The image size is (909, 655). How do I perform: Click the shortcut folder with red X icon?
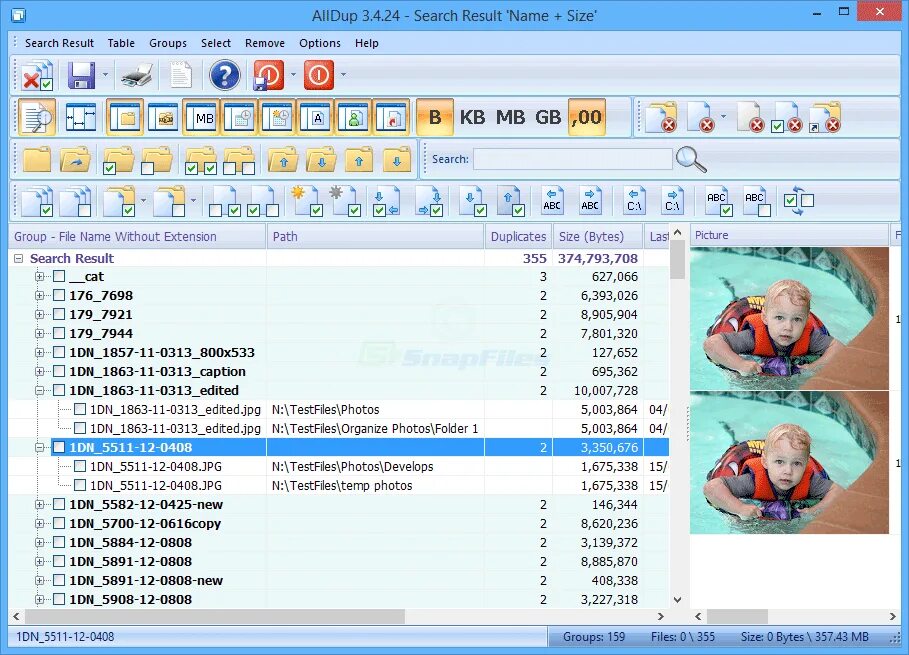pos(825,118)
